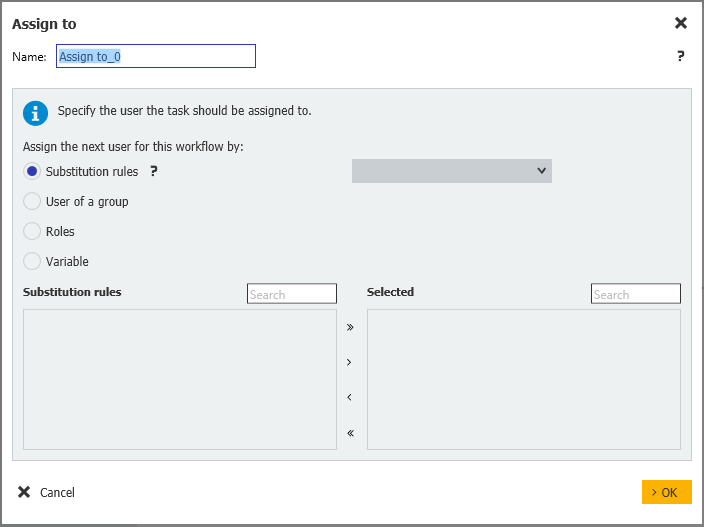
Task: Pick the Variable radio option
Action: coord(32,261)
